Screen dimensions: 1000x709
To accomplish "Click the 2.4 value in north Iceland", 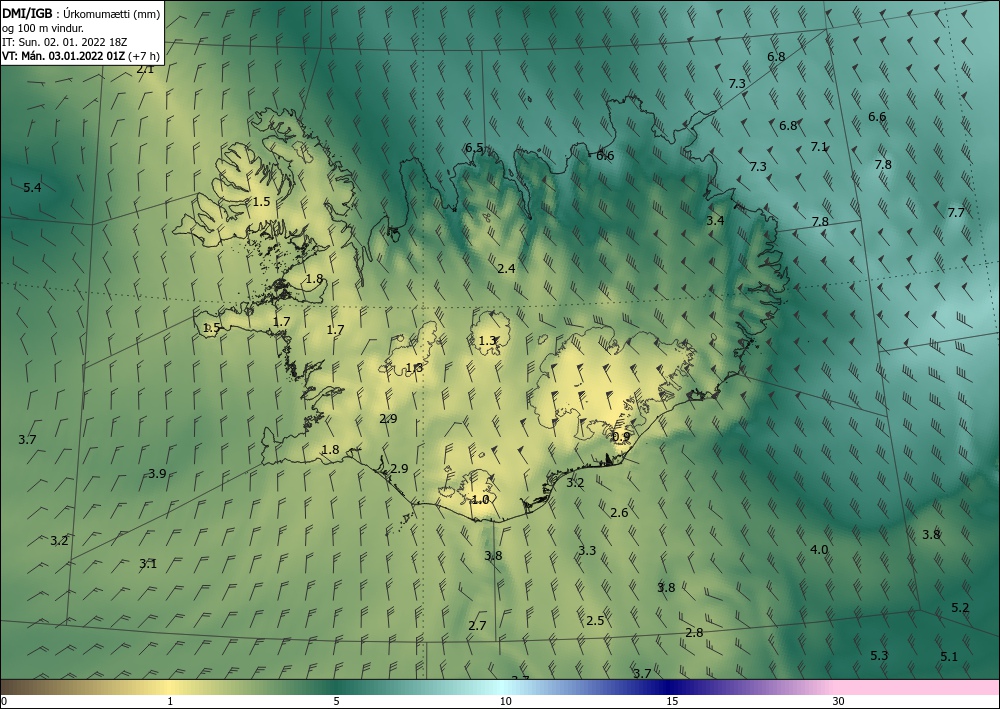I will tap(506, 268).
